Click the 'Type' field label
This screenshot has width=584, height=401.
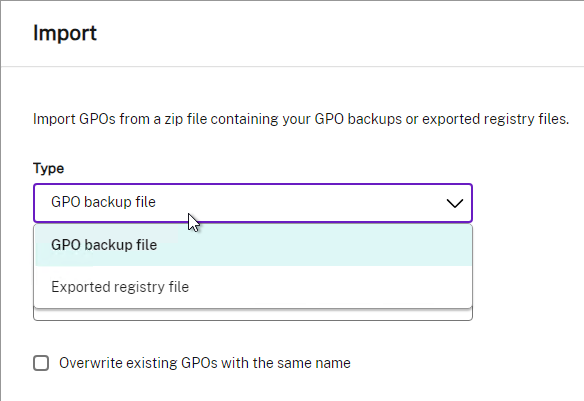point(48,168)
